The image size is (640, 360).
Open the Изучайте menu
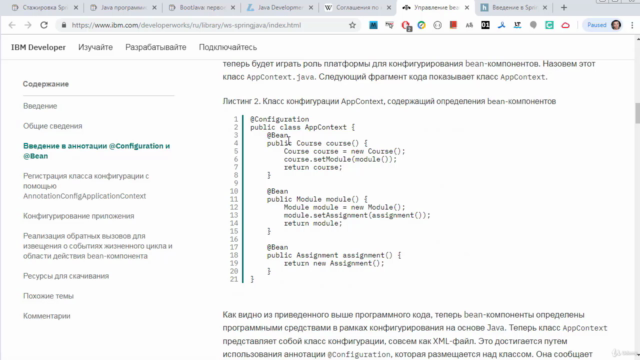point(96,47)
